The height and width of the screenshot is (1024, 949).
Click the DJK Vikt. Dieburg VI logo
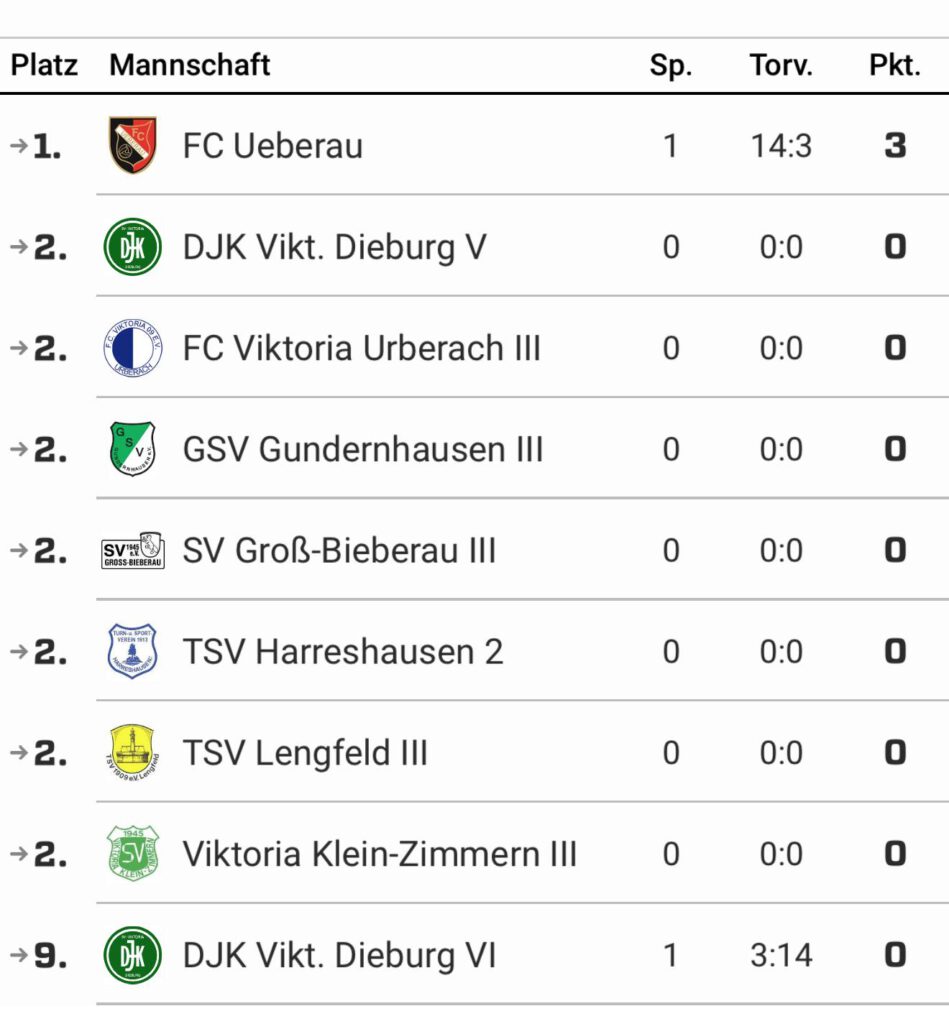pos(133,955)
